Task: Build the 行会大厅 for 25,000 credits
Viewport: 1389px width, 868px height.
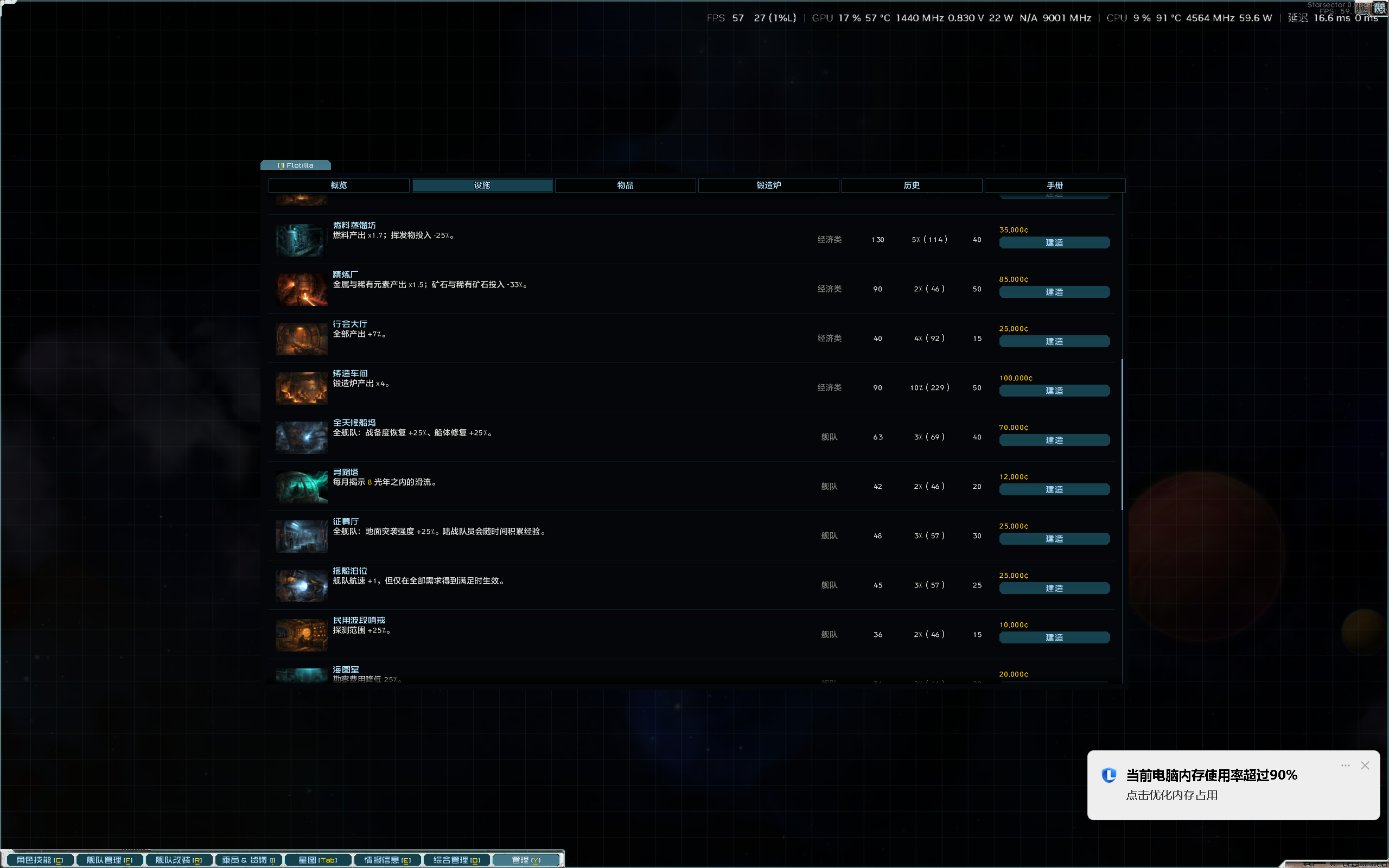Action: 1054,342
